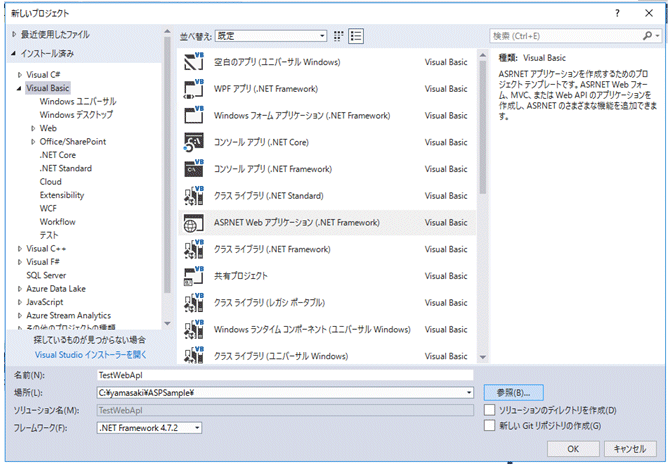
Task: Click the ASP.NET Web Application globe icon
Action: [x=193, y=222]
